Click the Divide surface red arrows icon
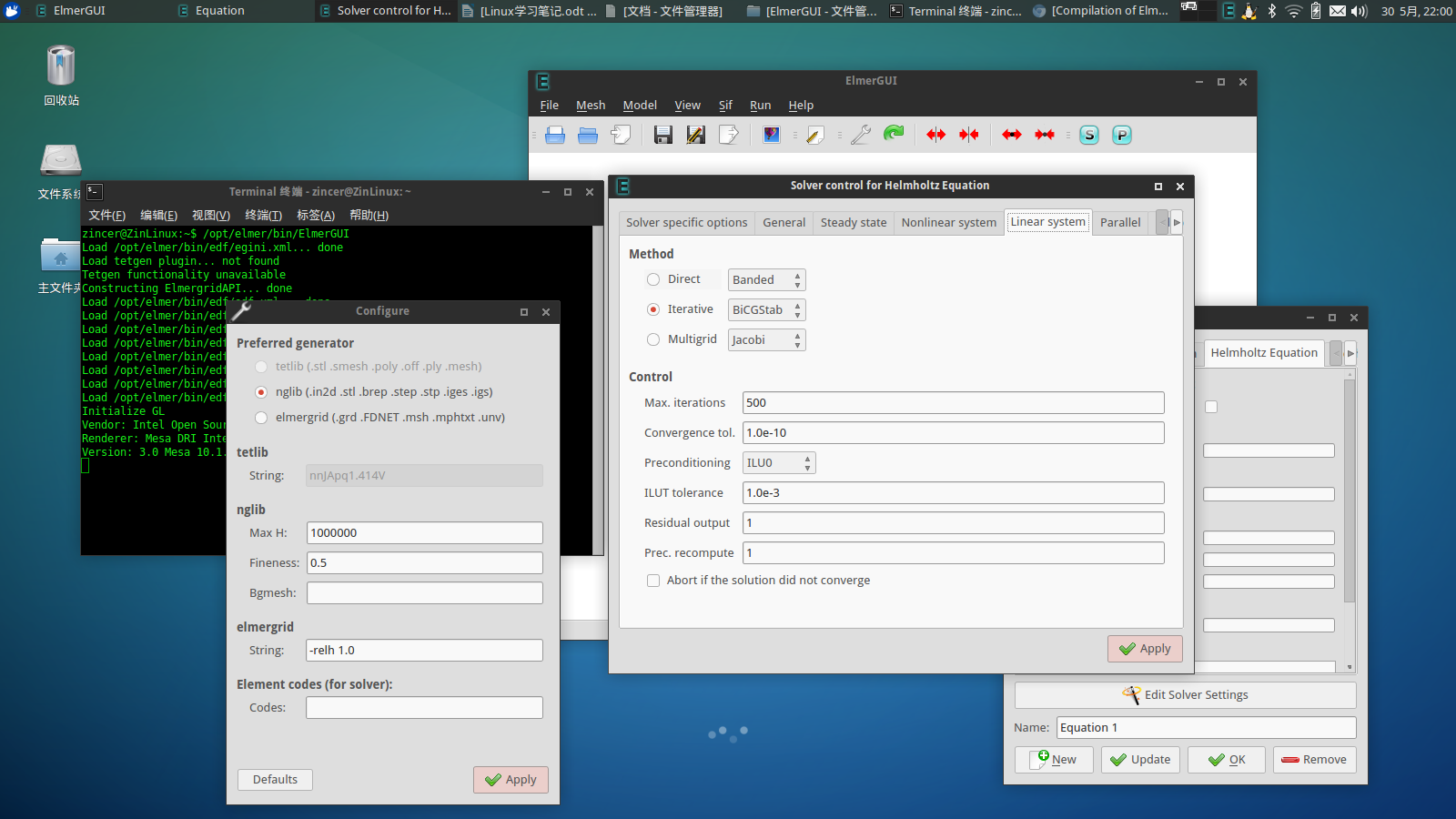This screenshot has height=819, width=1456. pyautogui.click(x=936, y=135)
